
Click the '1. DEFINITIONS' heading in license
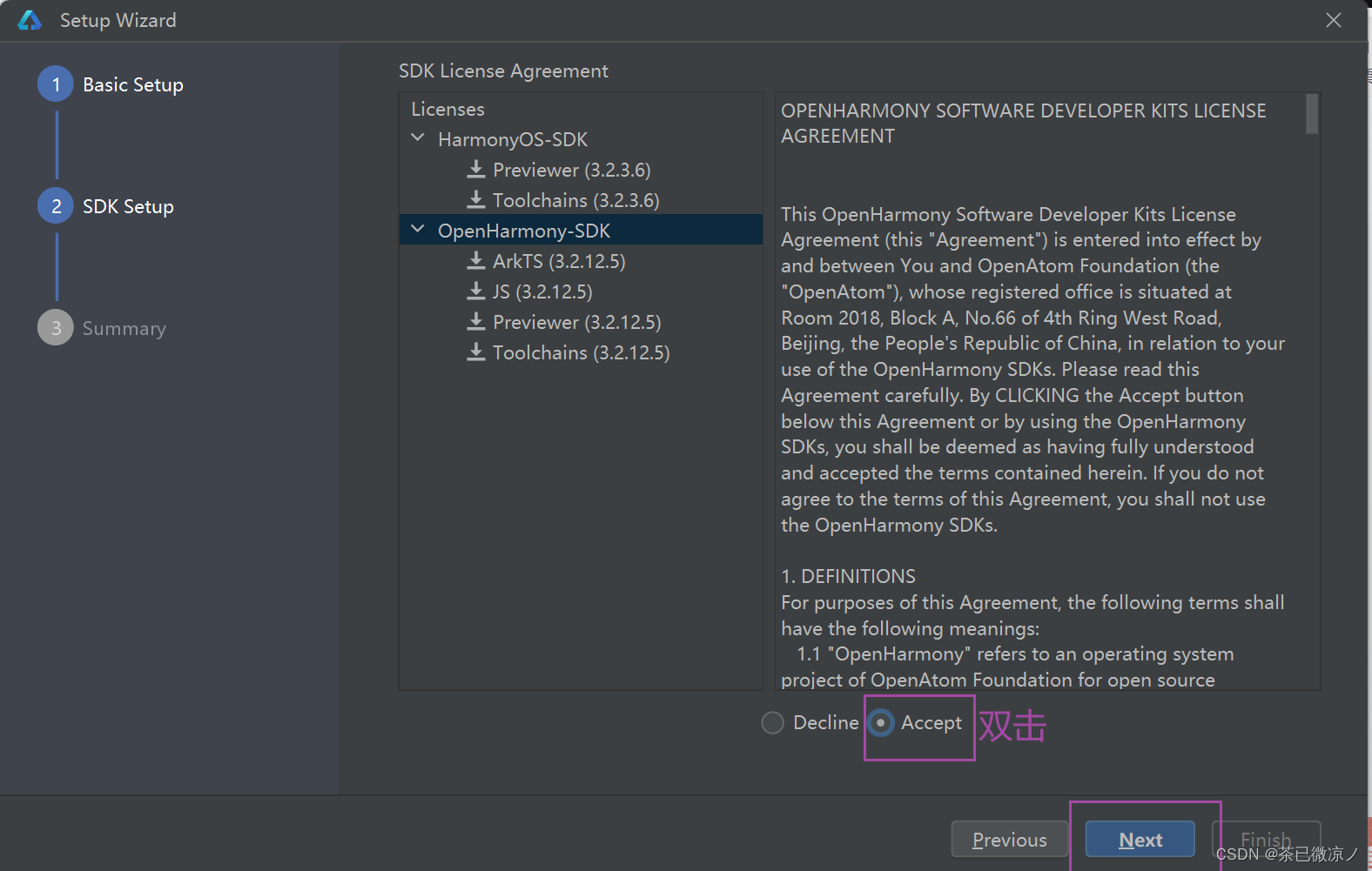[x=849, y=576]
